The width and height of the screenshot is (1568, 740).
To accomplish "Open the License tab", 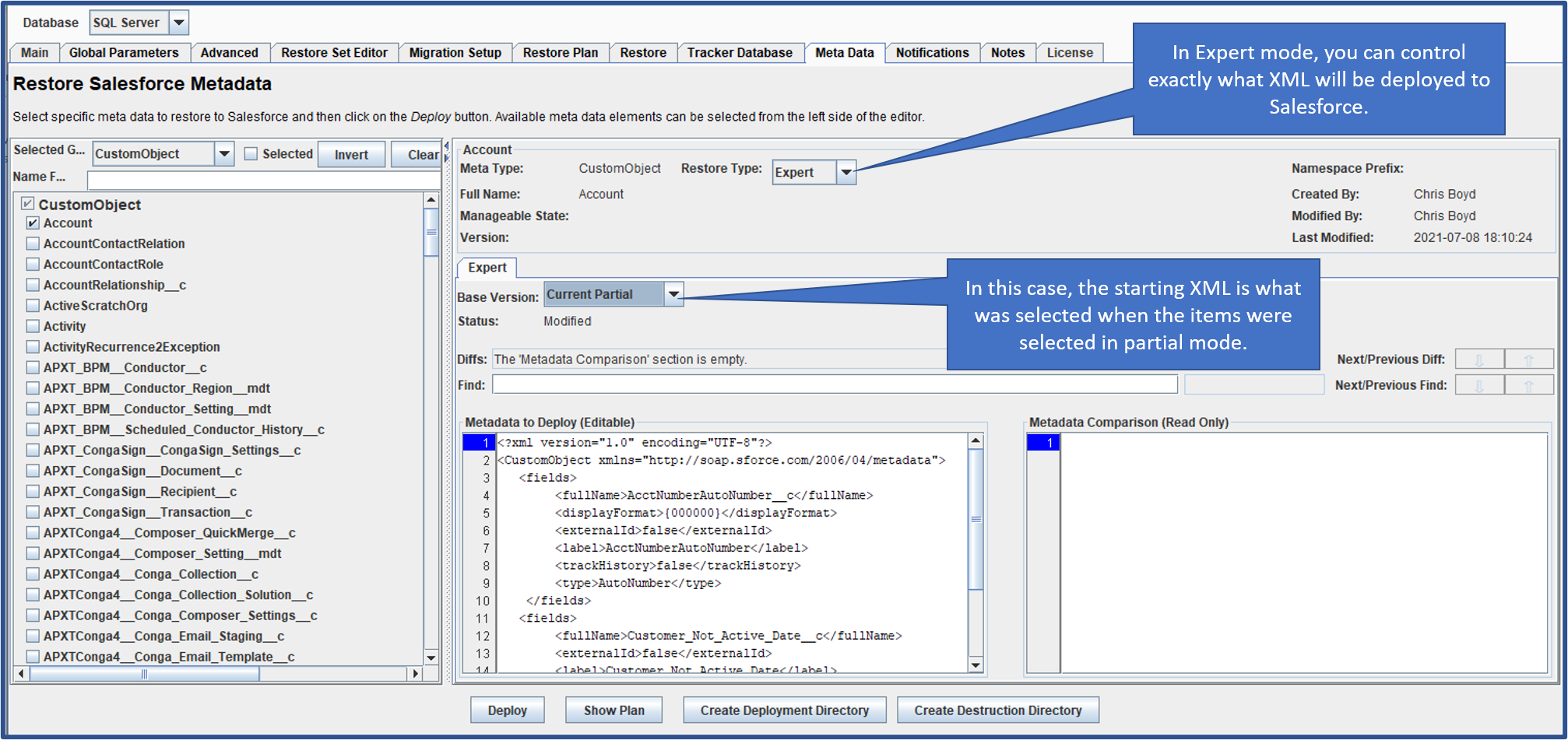I will click(x=1070, y=53).
